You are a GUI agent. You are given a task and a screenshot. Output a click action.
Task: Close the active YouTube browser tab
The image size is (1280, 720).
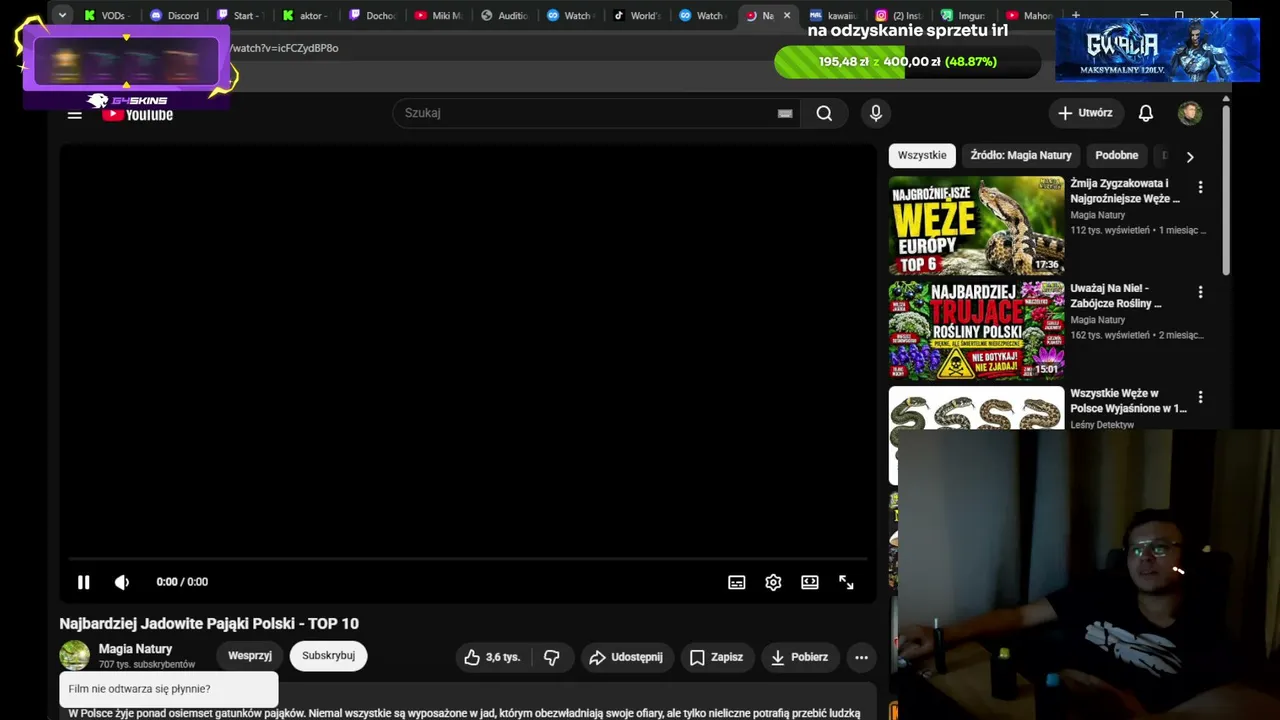click(787, 15)
